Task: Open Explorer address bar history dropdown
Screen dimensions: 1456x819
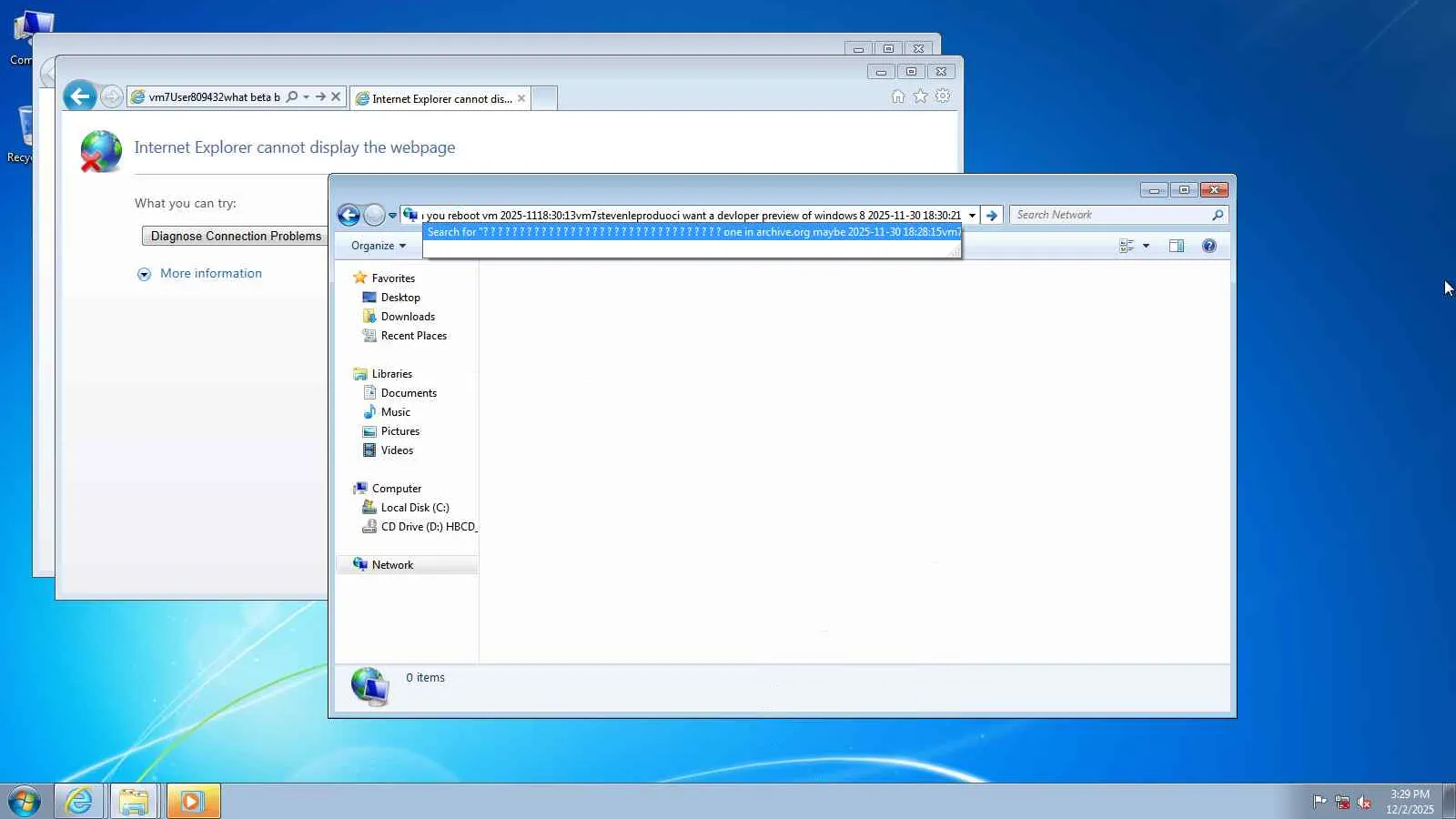Action: 972,216
